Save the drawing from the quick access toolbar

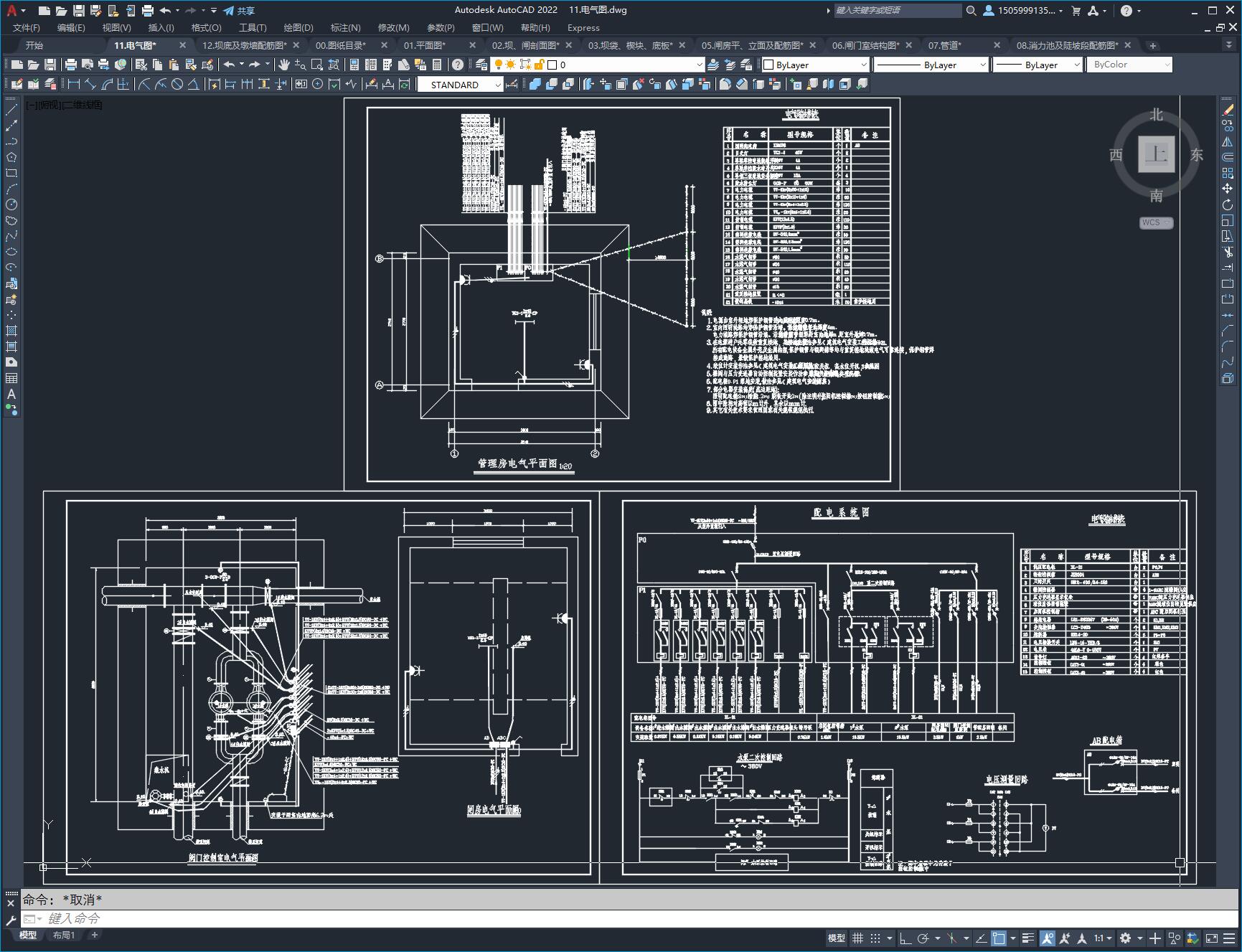79,11
